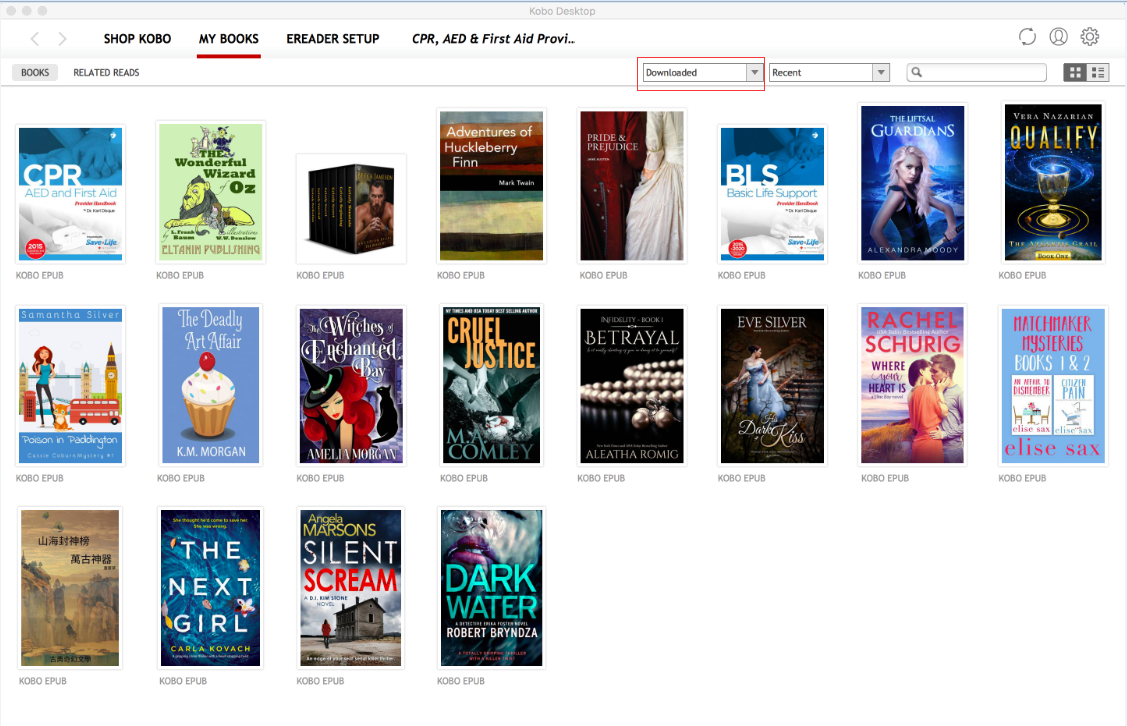Click the forward navigation arrow

pos(61,37)
